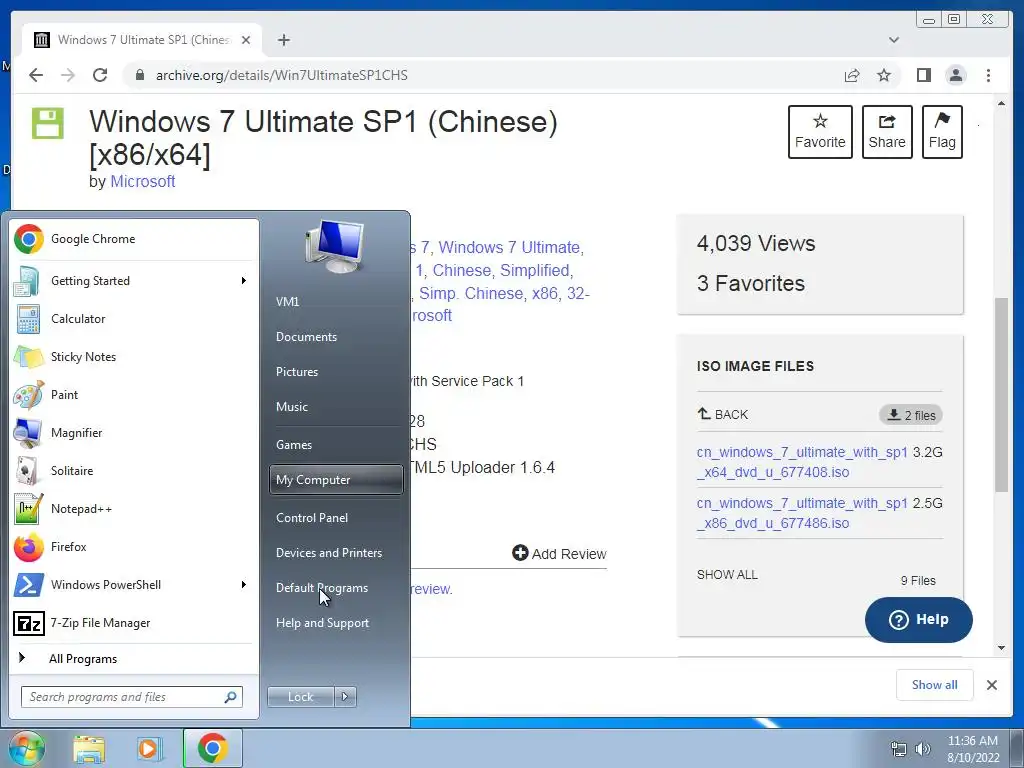Open Getting Started entry
This screenshot has height=768, width=1024.
click(134, 281)
